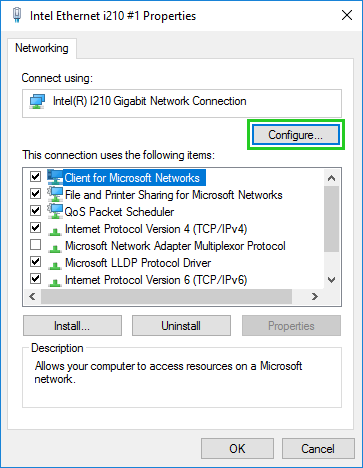This screenshot has width=363, height=468.
Task: Click the Install... button
Action: [72, 326]
